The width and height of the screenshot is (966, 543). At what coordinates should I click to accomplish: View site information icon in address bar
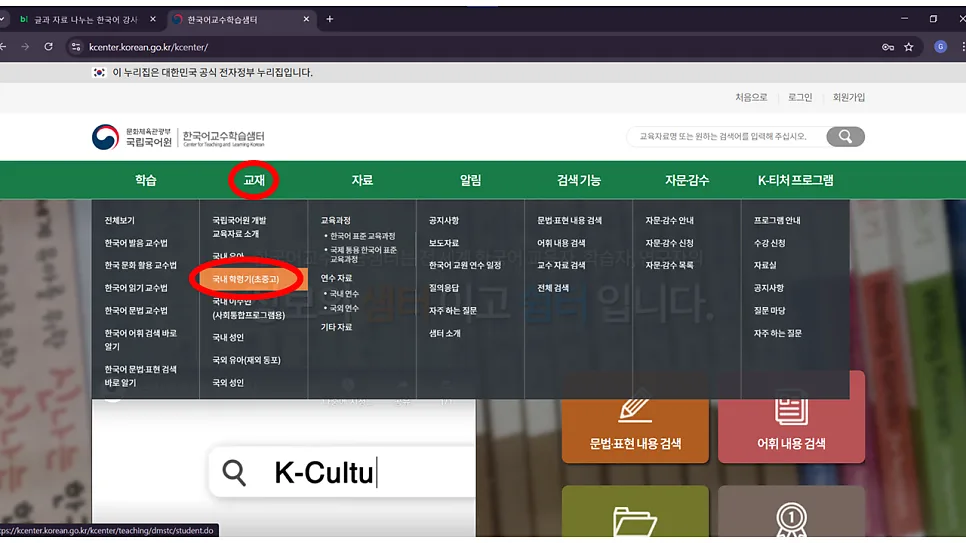(76, 47)
